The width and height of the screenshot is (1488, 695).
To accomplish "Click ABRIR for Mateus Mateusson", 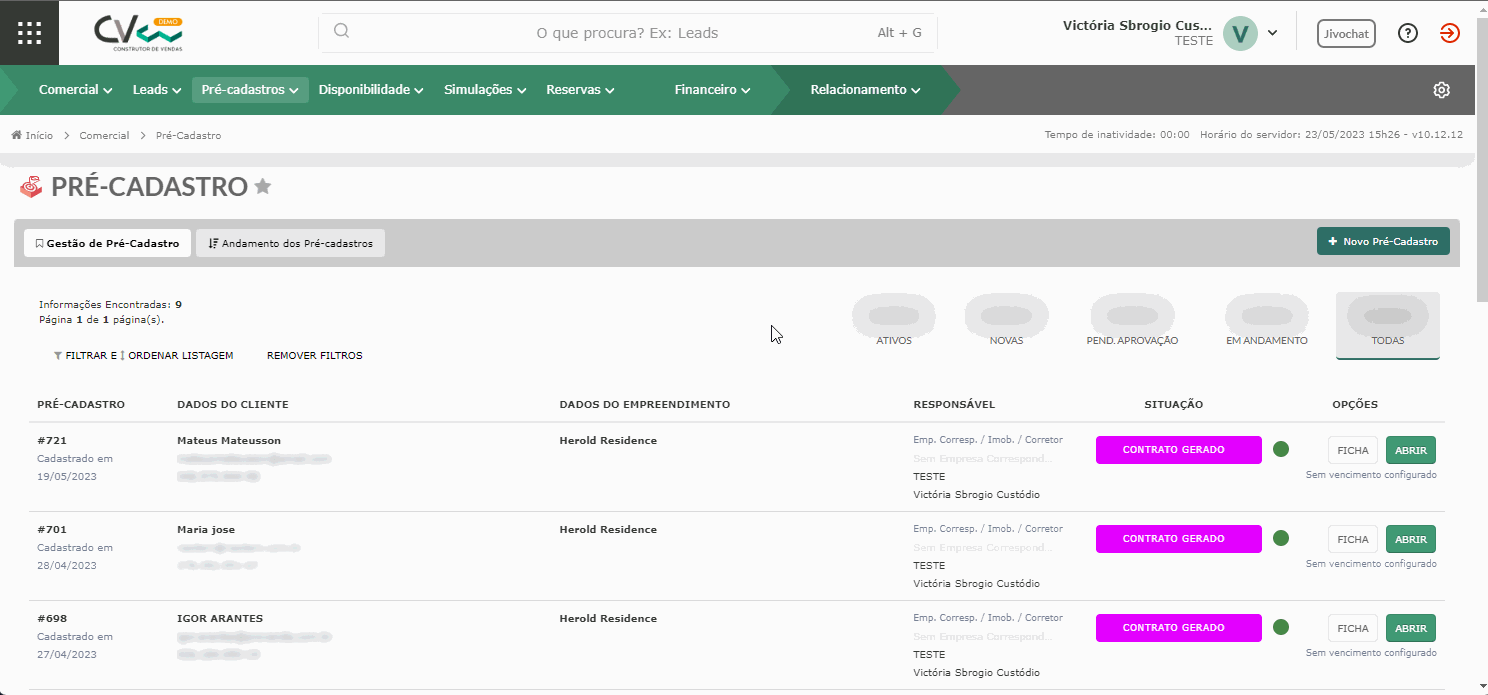I will [1411, 450].
